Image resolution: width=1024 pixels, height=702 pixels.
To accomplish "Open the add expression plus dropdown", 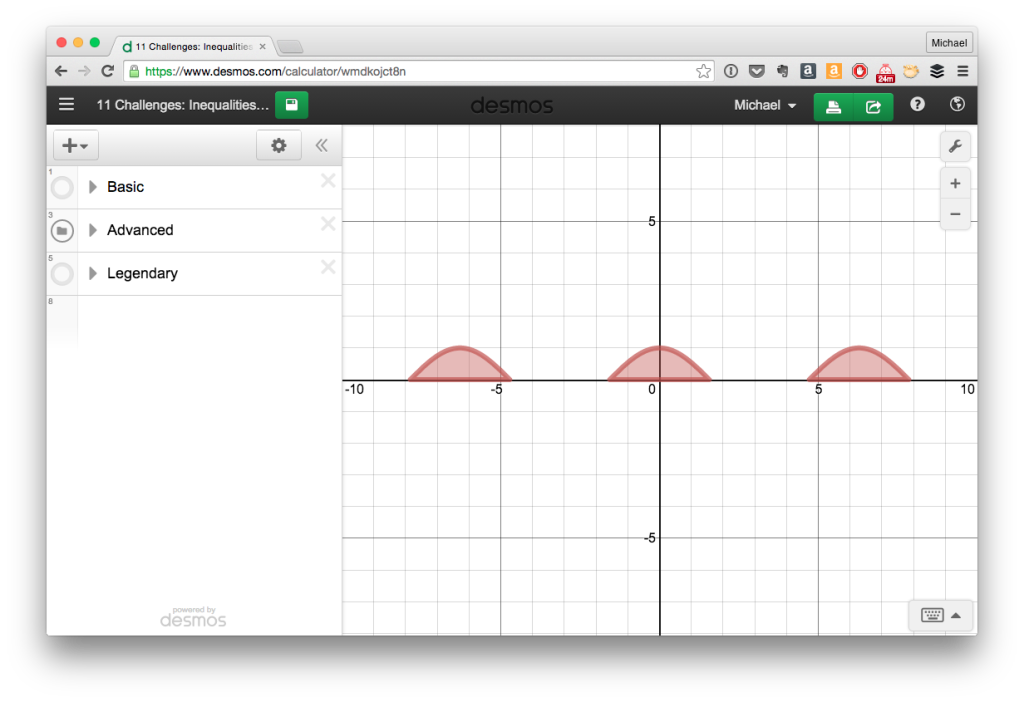I will click(75, 145).
